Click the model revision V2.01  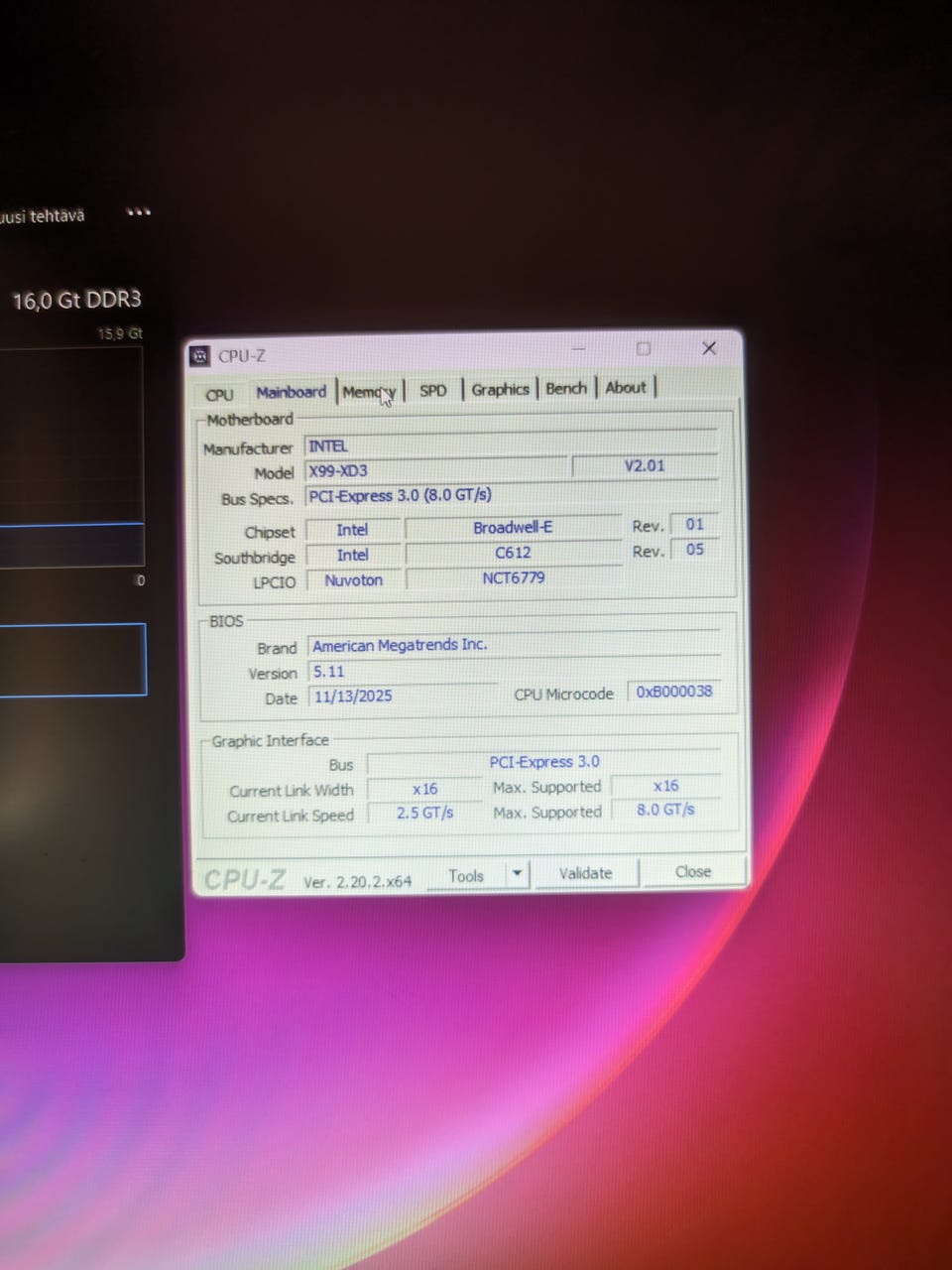(x=645, y=465)
